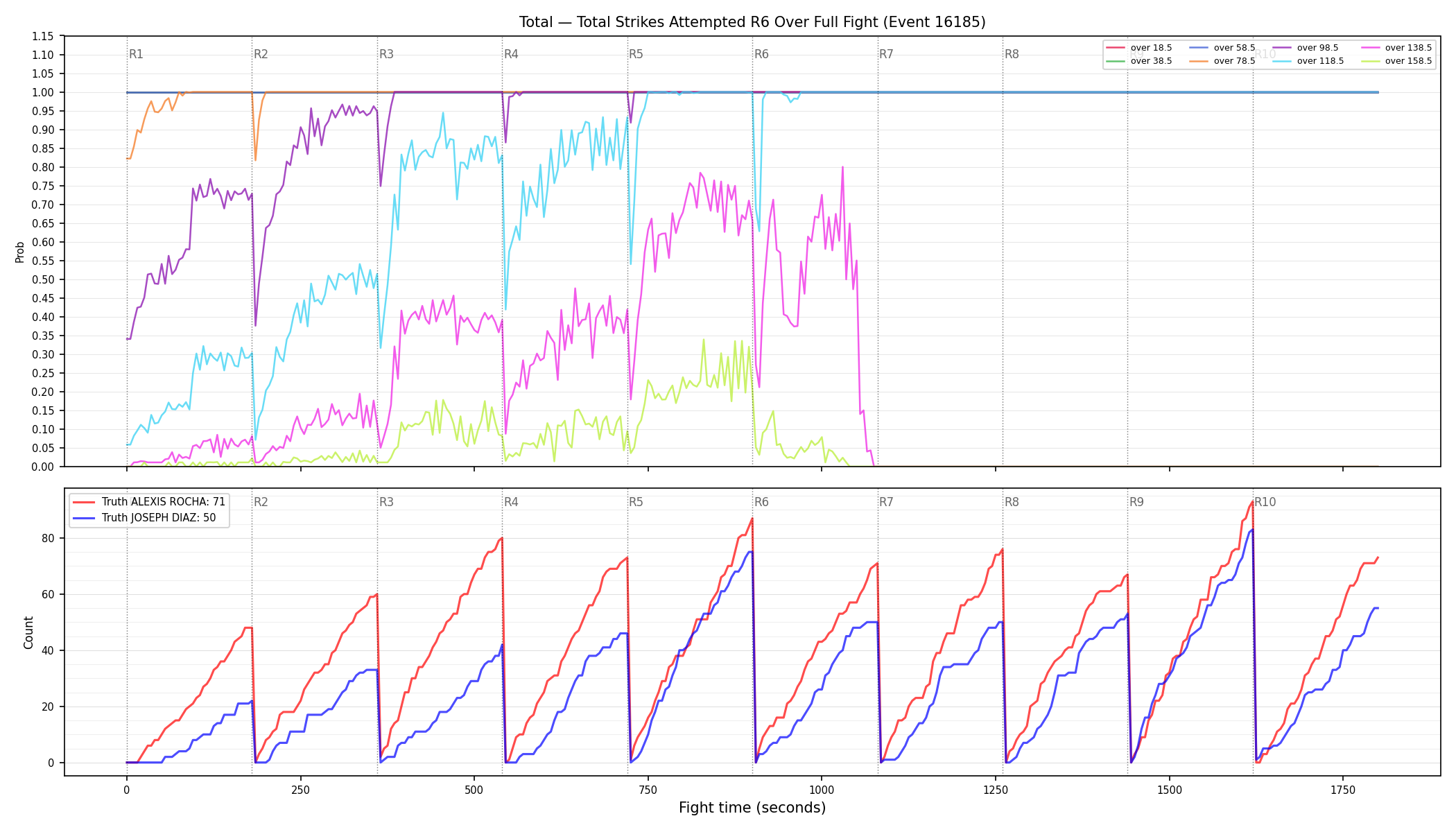1456x832 pixels.
Task: Click the 1250 tick on the time axis
Action: point(996,790)
